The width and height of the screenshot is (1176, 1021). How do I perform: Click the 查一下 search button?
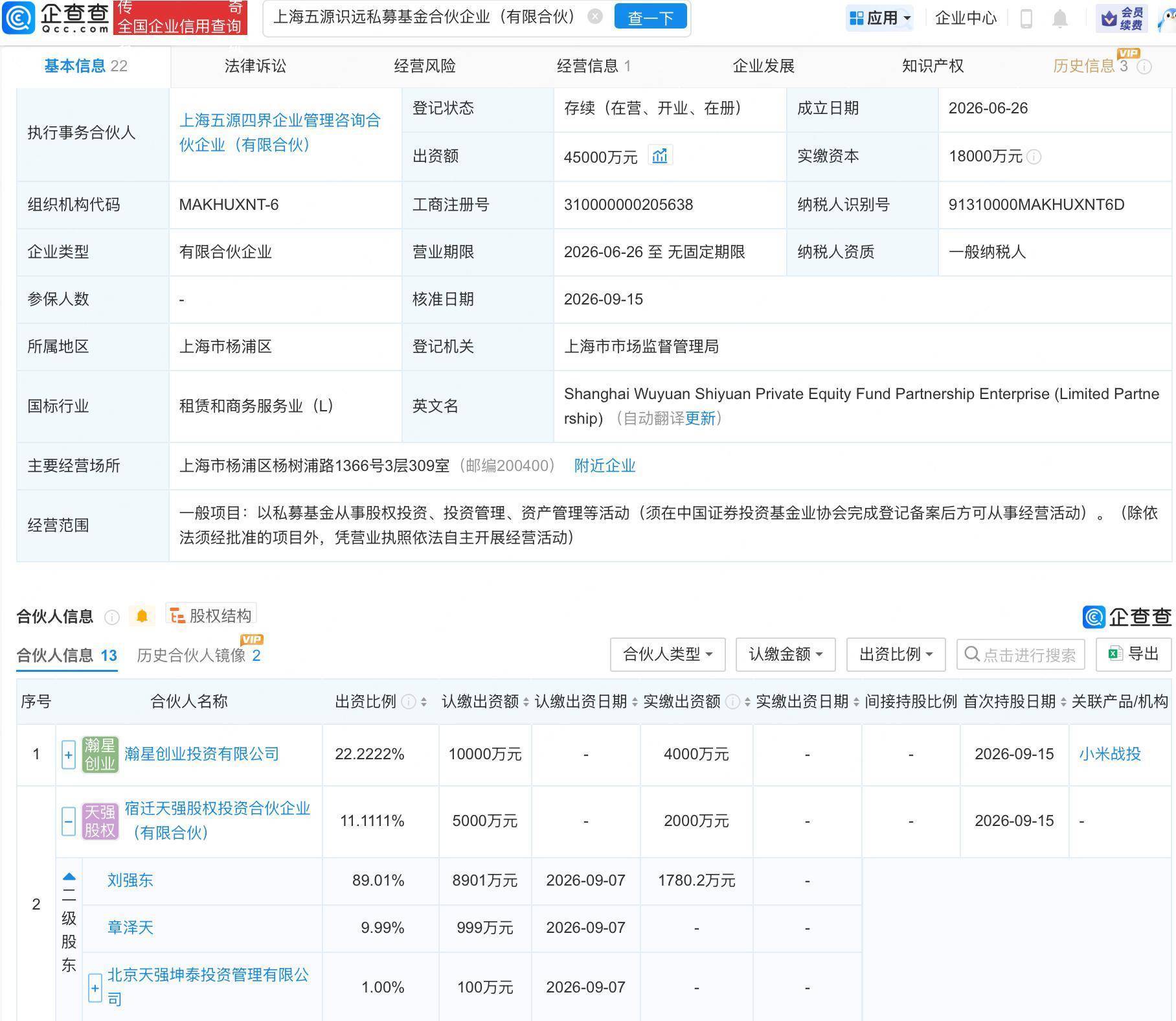point(651,17)
